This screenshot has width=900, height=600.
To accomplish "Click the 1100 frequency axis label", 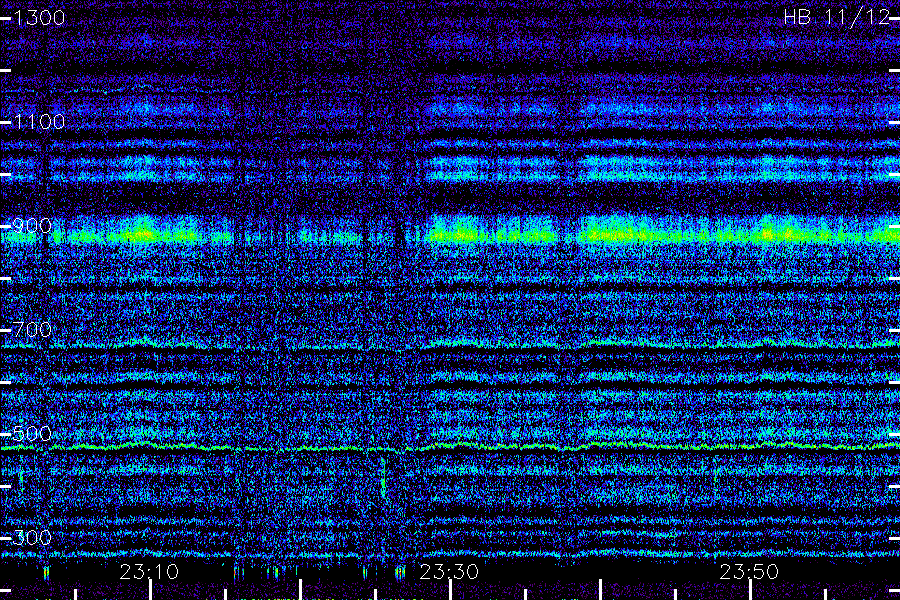I will click(x=39, y=122).
